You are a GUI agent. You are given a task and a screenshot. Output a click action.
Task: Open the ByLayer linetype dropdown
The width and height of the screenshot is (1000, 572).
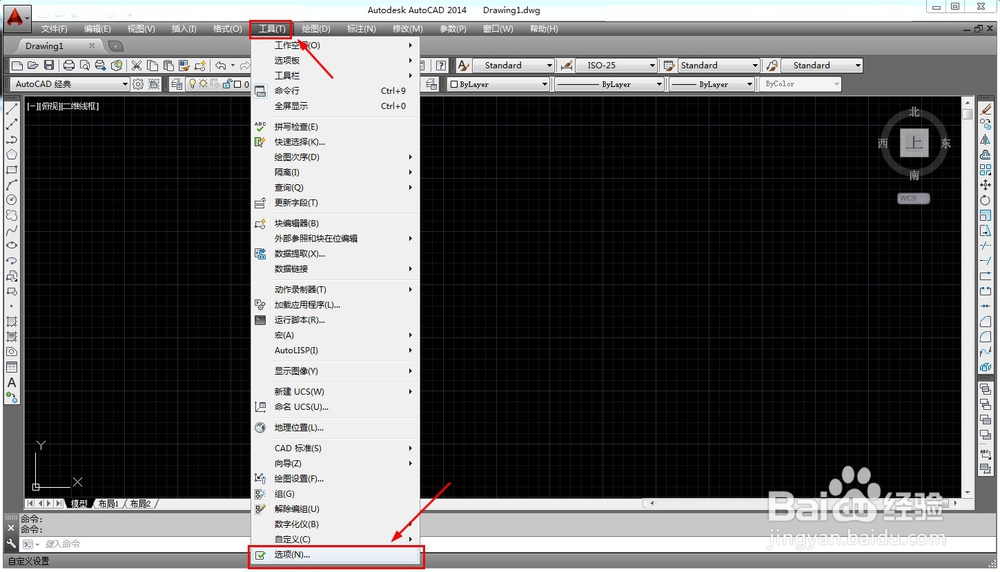coord(609,84)
